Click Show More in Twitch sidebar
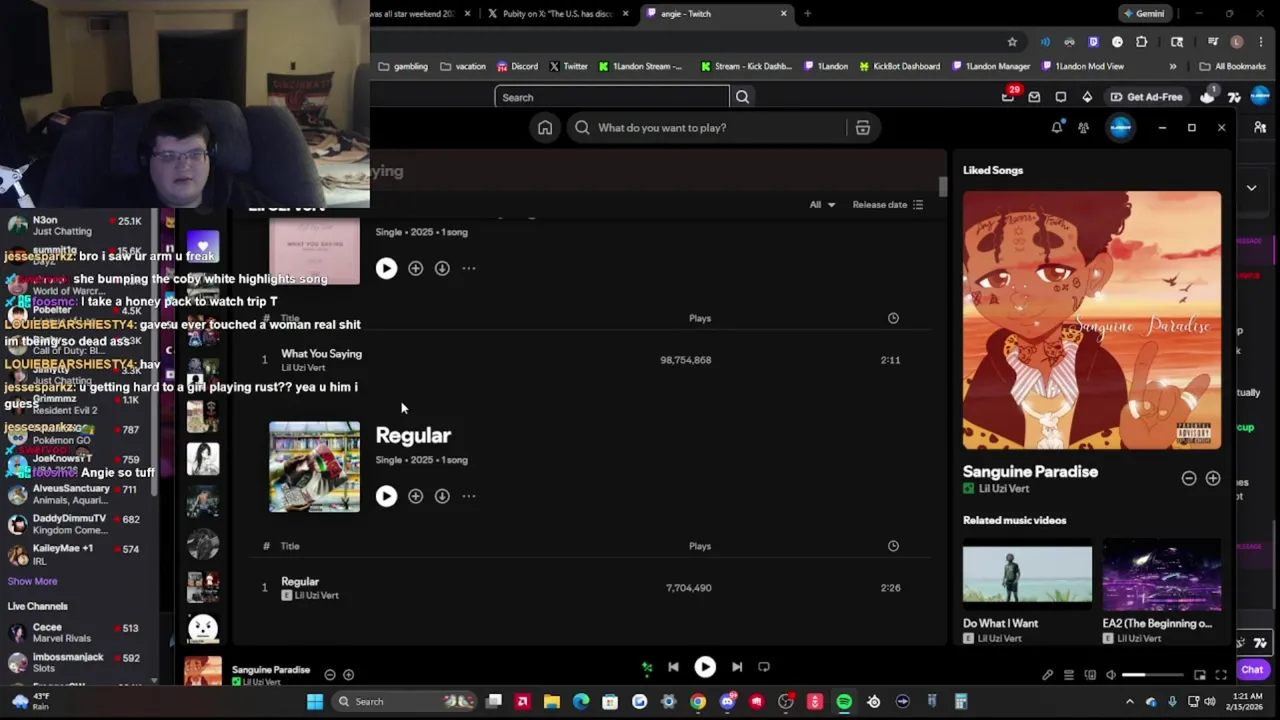1280x720 pixels. pos(32,581)
